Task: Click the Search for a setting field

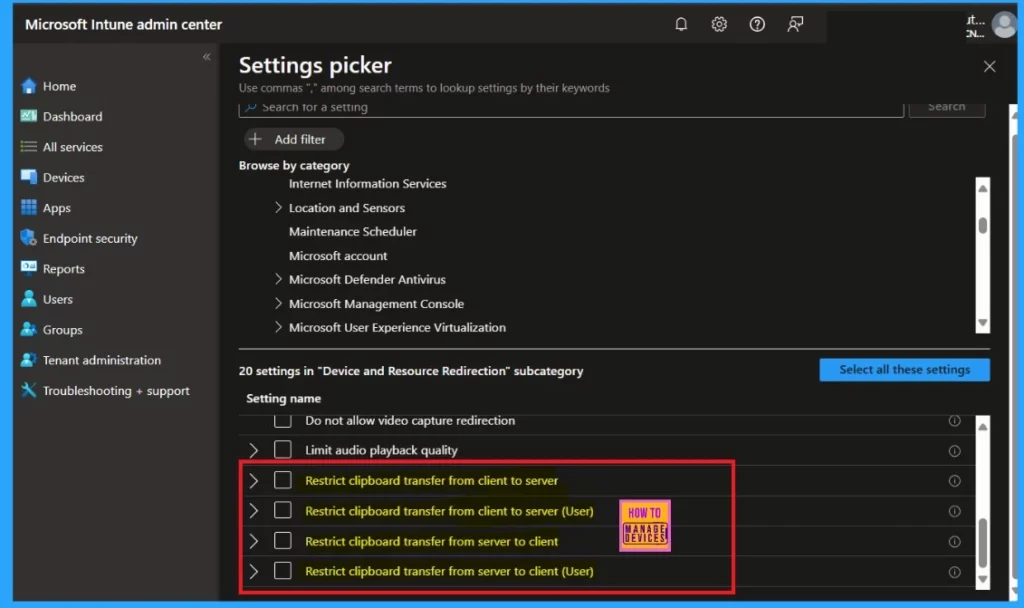Action: point(571,108)
